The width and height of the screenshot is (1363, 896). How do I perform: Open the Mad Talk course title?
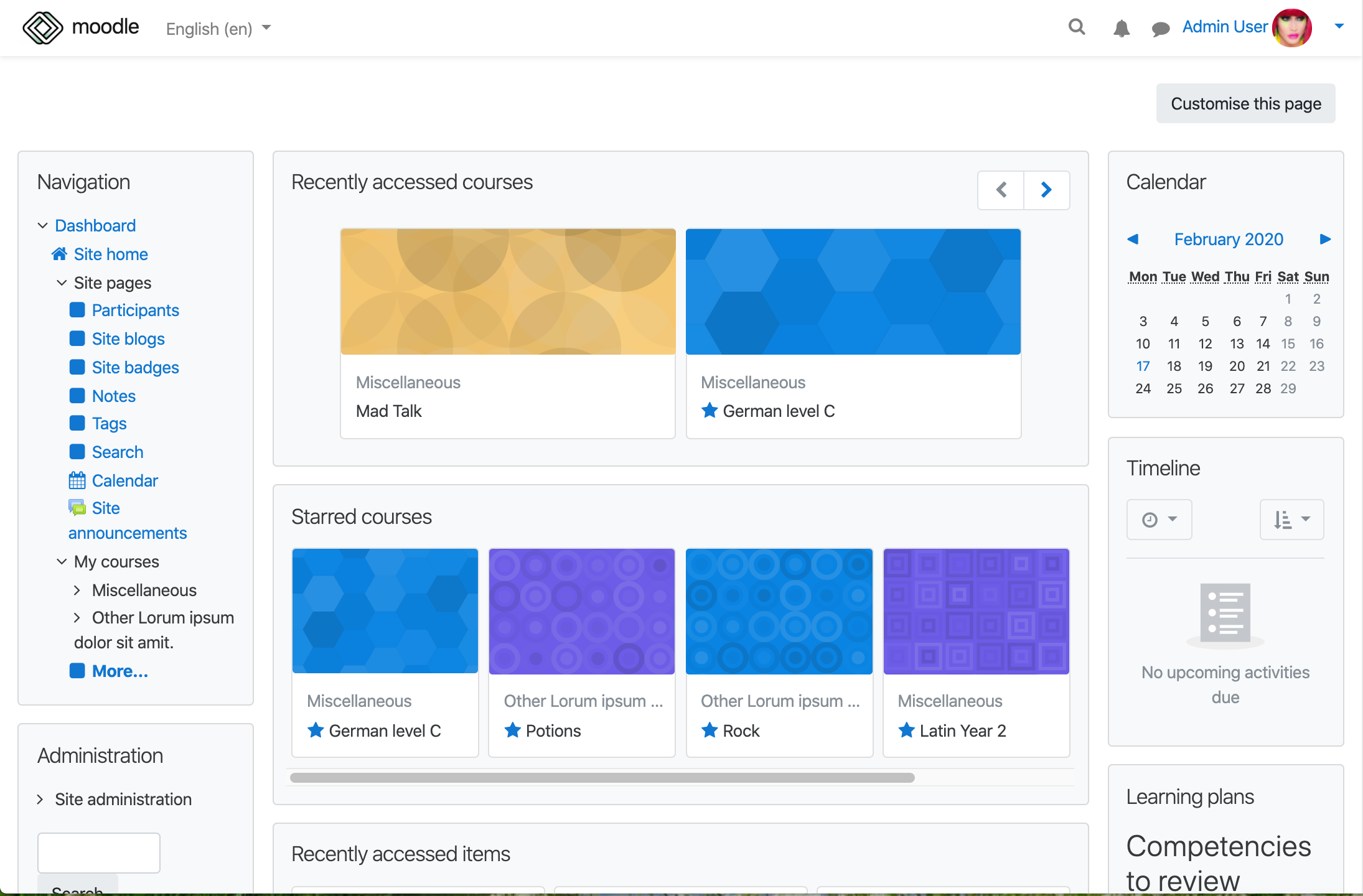tap(388, 411)
